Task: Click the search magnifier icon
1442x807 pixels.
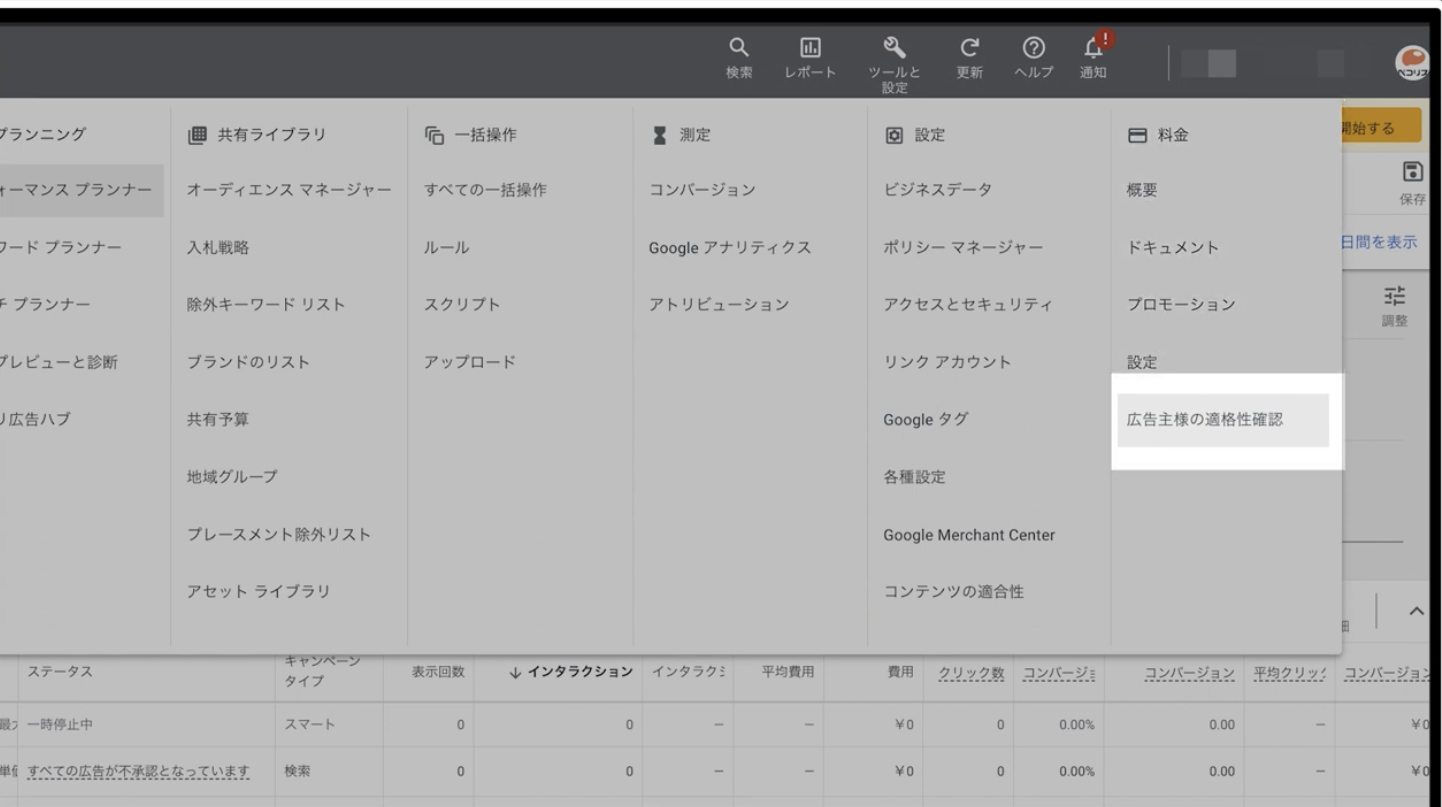Action: 739,49
